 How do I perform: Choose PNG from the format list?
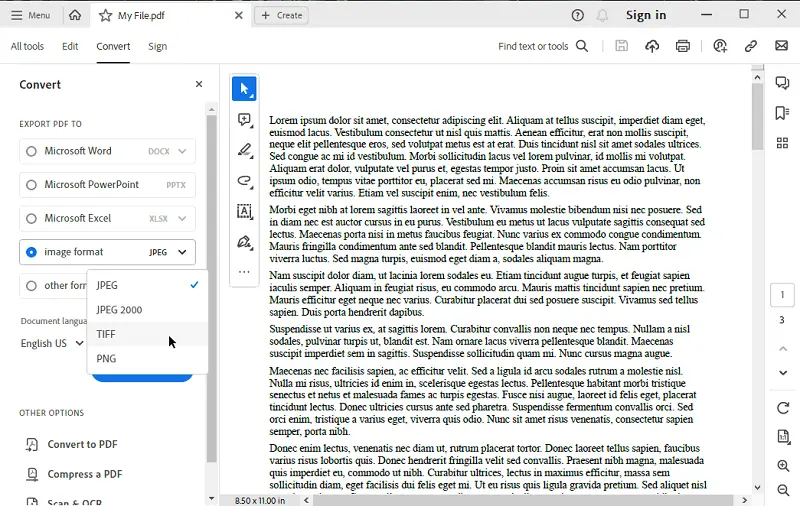pyautogui.click(x=147, y=359)
